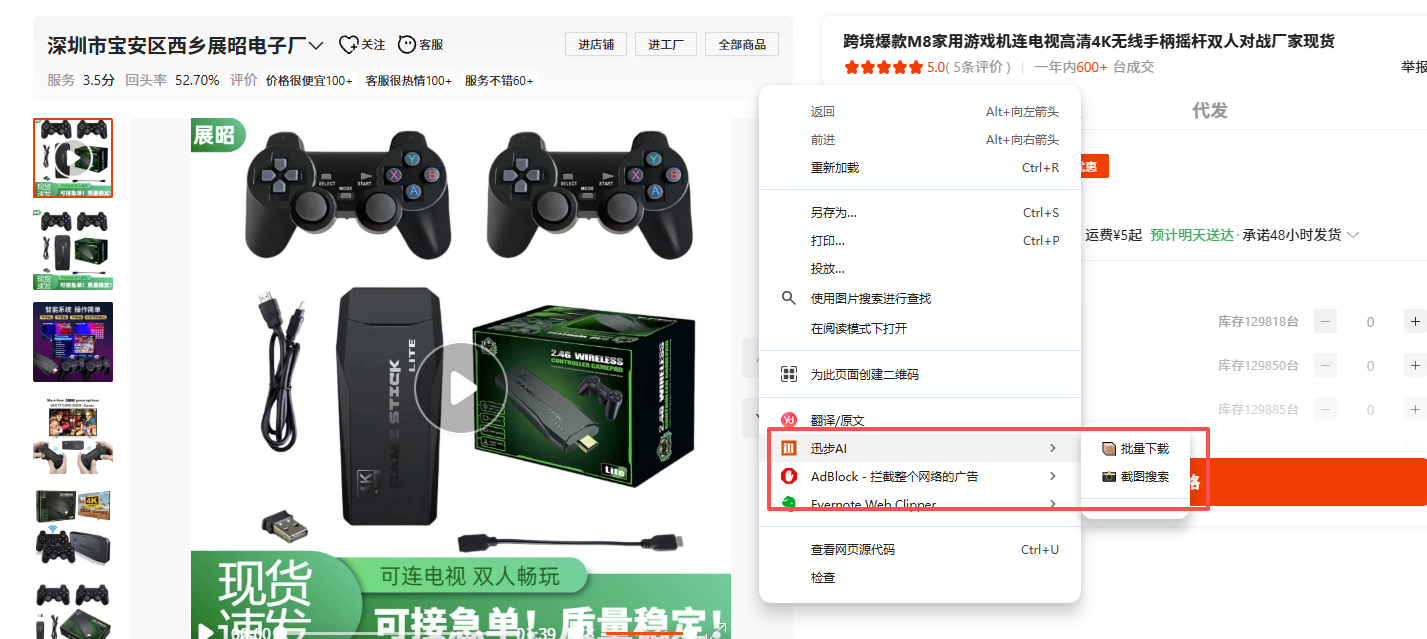
Task: Decrease quantity with first minus stepper
Action: [1326, 321]
